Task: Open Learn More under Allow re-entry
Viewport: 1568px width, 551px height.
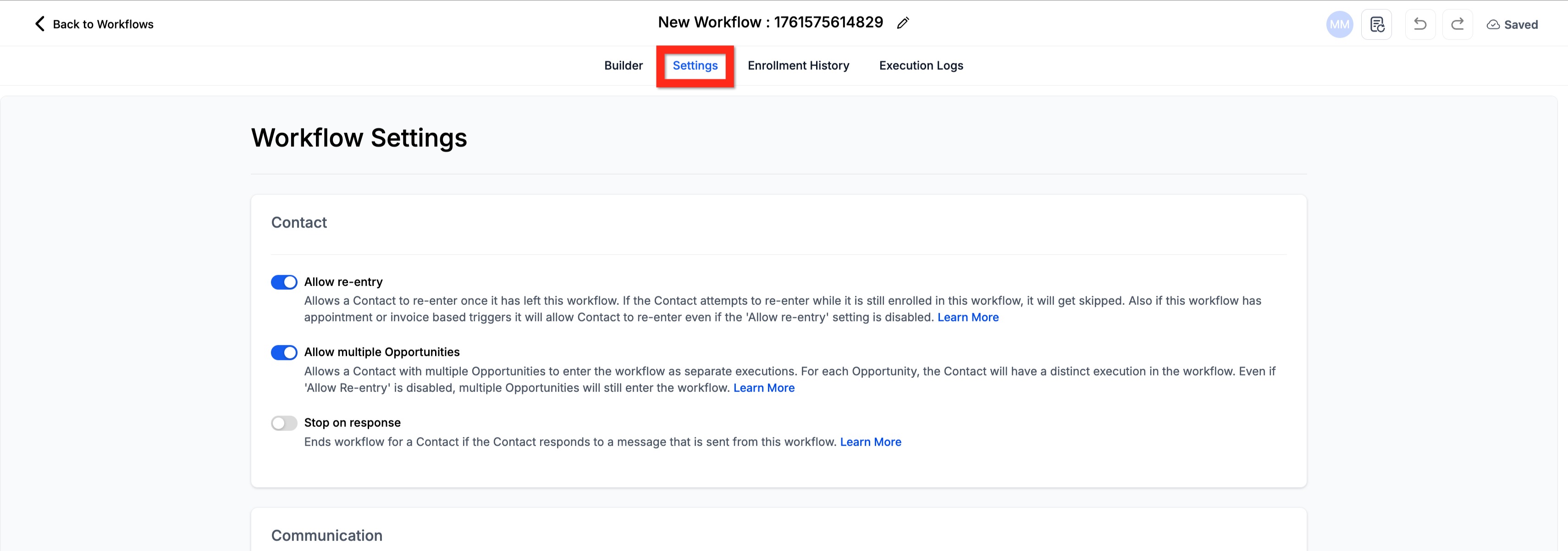Action: pyautogui.click(x=968, y=317)
